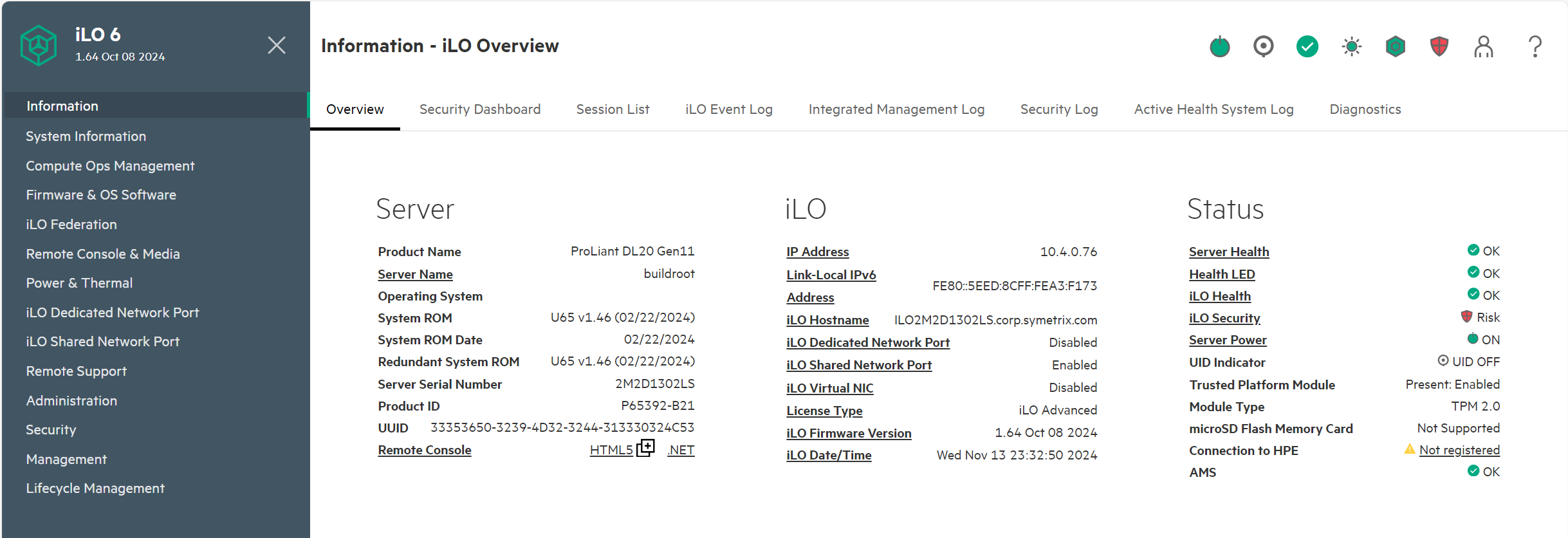This screenshot has width=1568, height=538.
Task: Click the iLO Virtual NIC link
Action: 829,388
